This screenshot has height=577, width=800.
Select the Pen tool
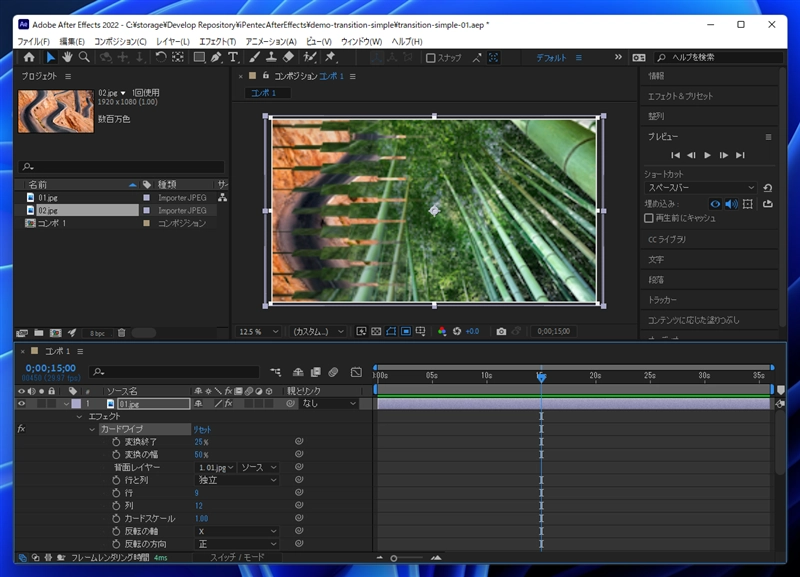pyautogui.click(x=216, y=57)
